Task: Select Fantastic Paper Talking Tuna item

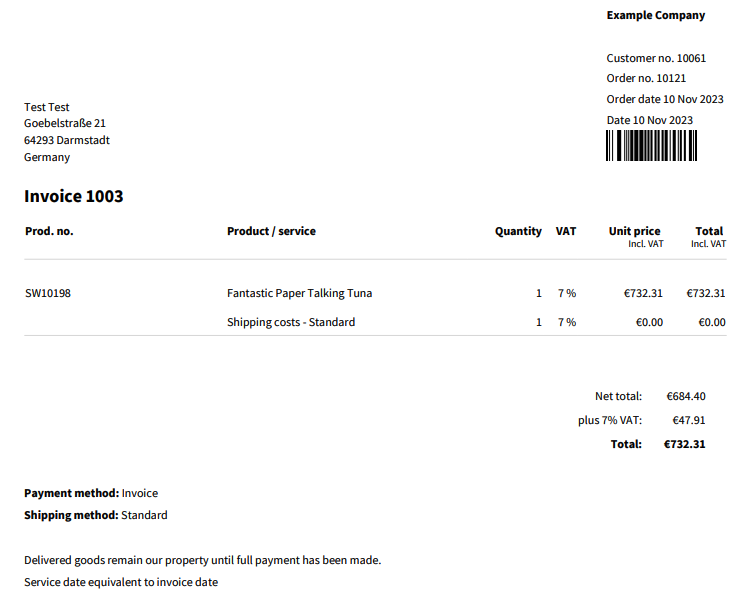Action: [x=299, y=293]
